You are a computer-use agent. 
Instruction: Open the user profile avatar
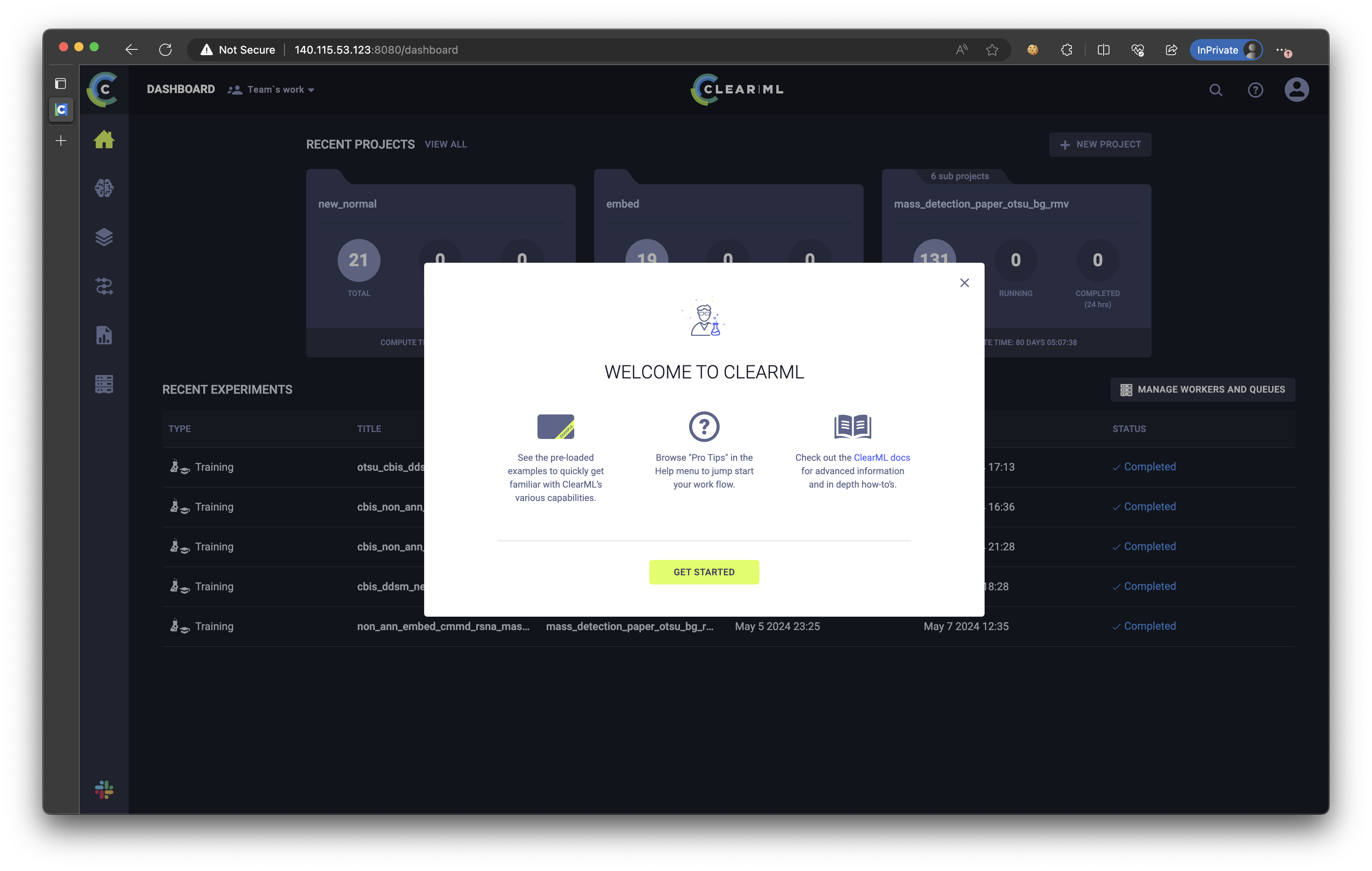point(1296,90)
